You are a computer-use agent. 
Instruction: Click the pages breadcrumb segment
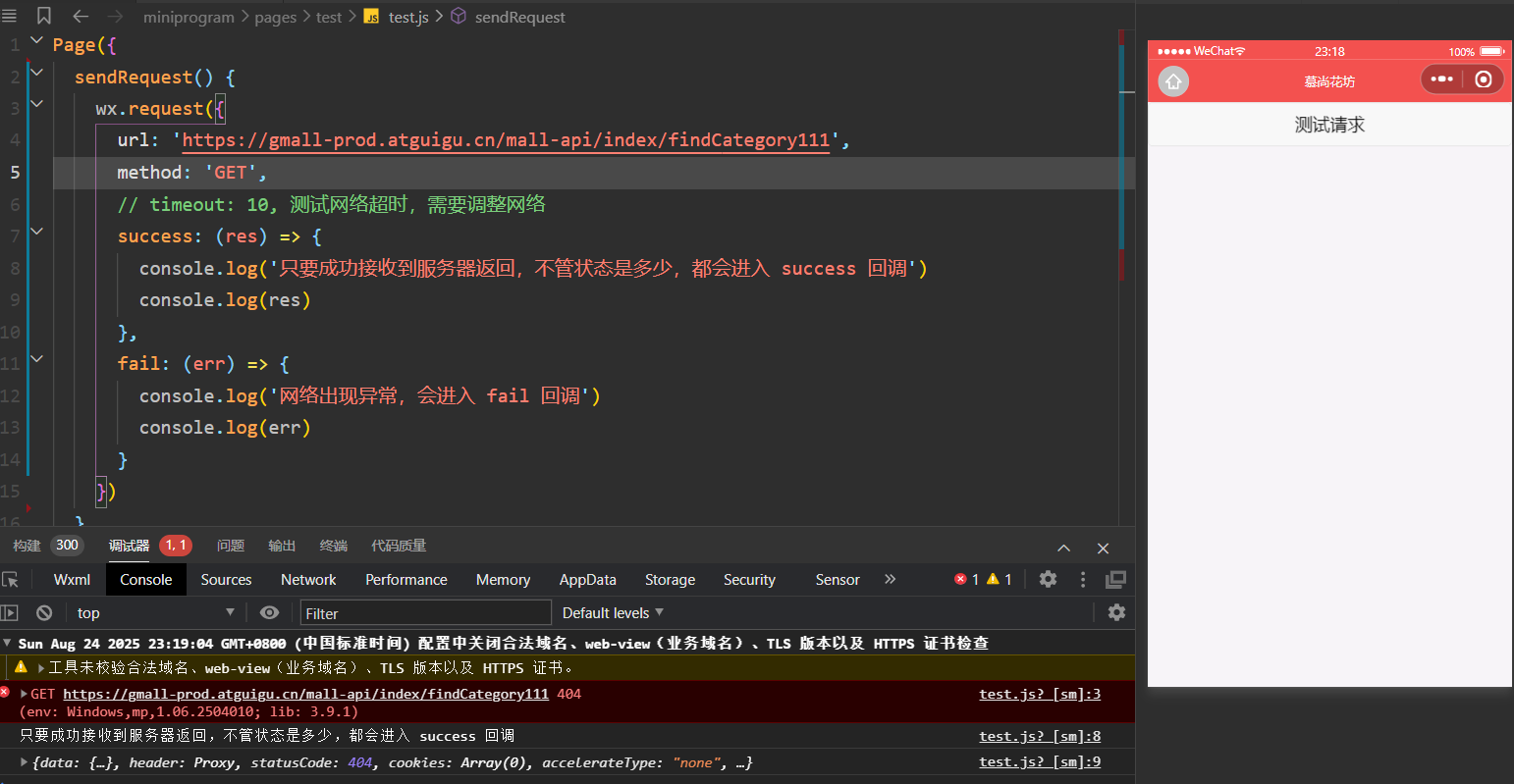tap(275, 17)
